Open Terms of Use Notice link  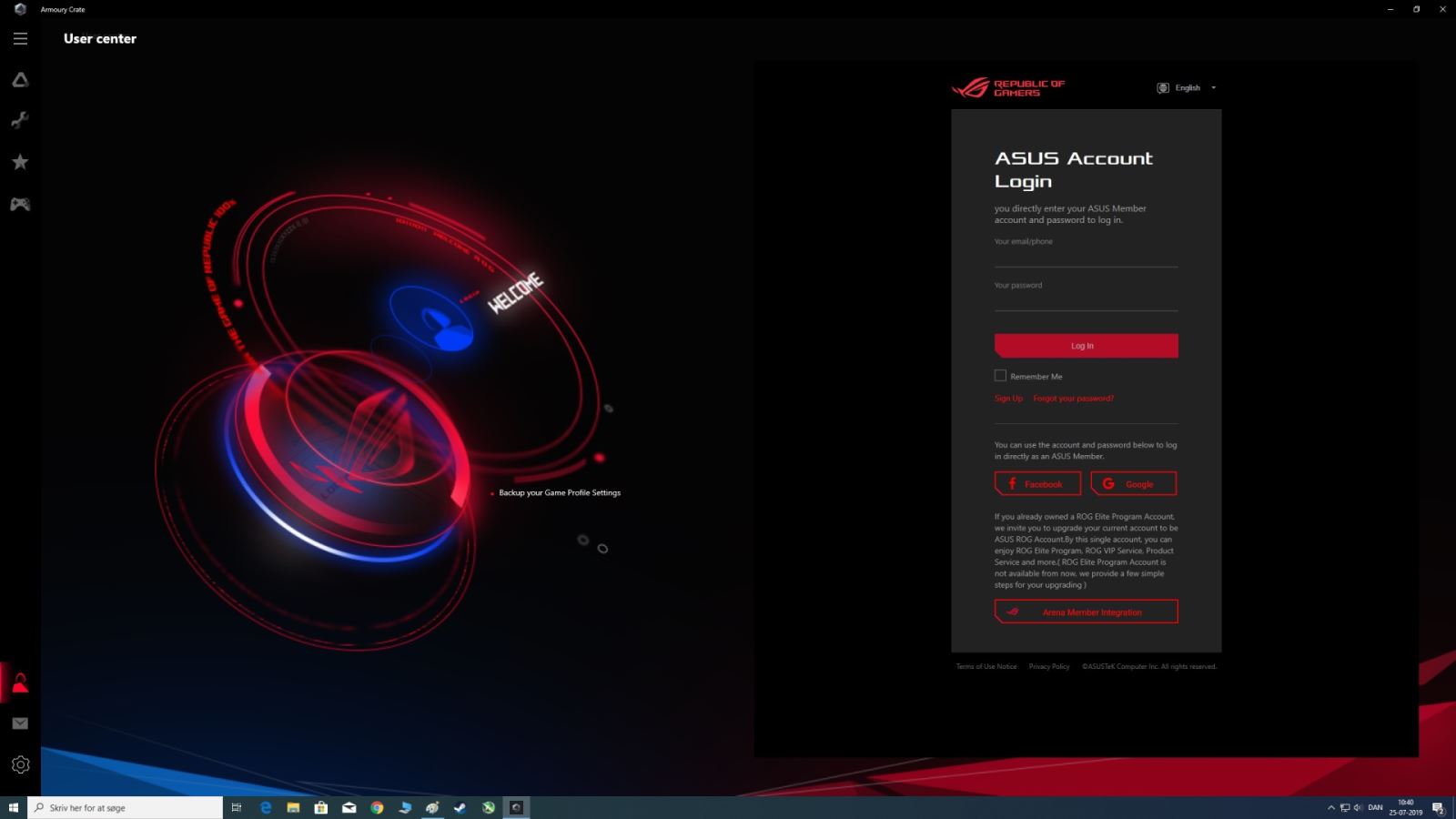click(986, 666)
